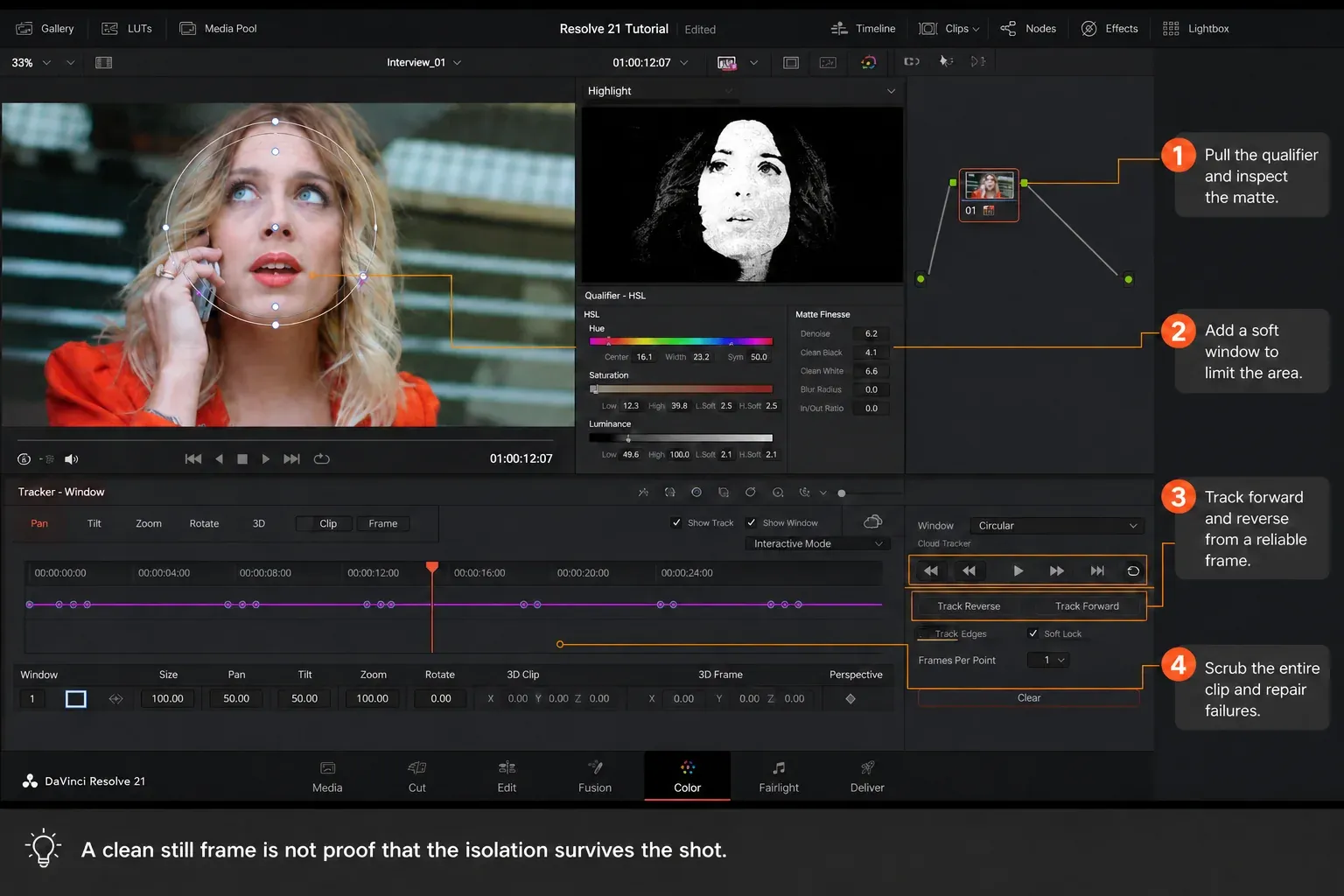Click tracker play button in Cloud Tracker
This screenshot has height=896, width=1344.
(1018, 570)
